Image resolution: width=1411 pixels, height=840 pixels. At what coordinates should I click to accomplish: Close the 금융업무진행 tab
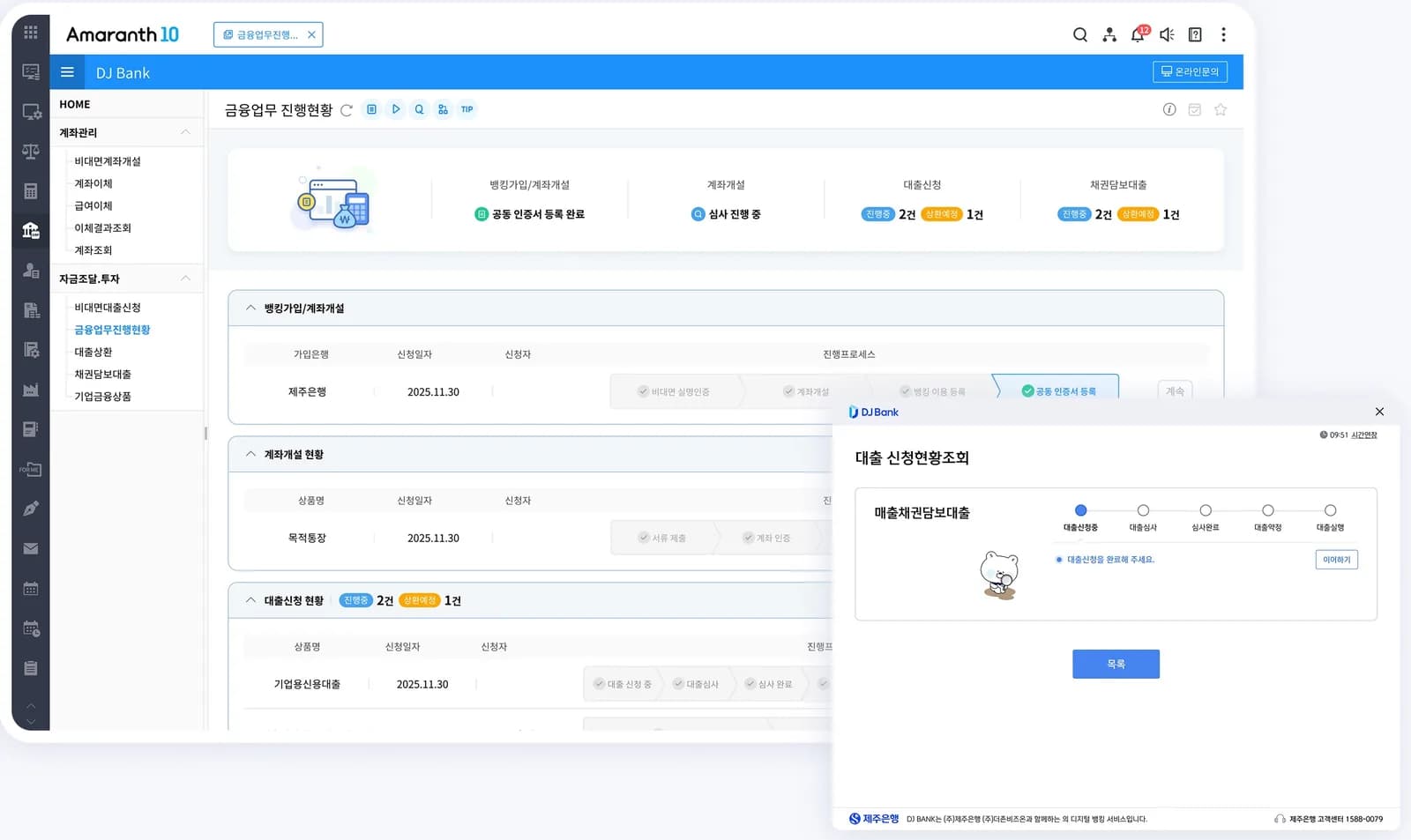(x=311, y=34)
